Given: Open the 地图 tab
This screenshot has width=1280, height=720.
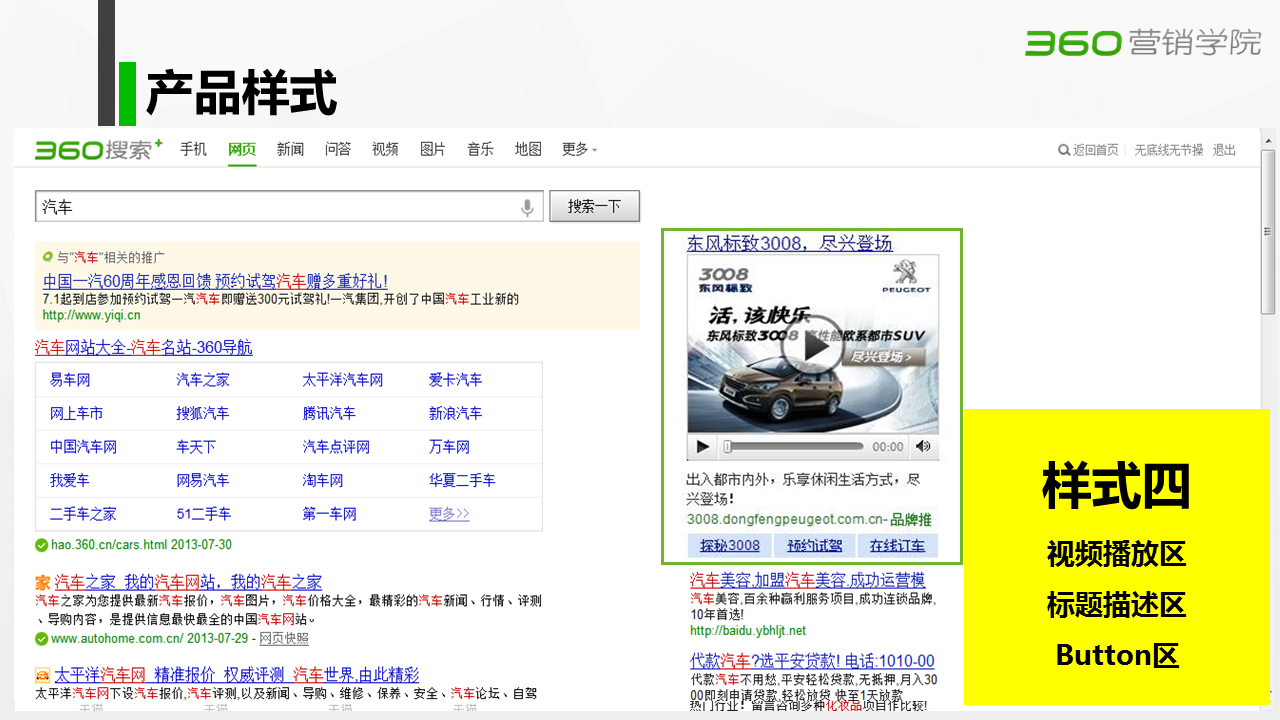Looking at the screenshot, I should click(528, 149).
